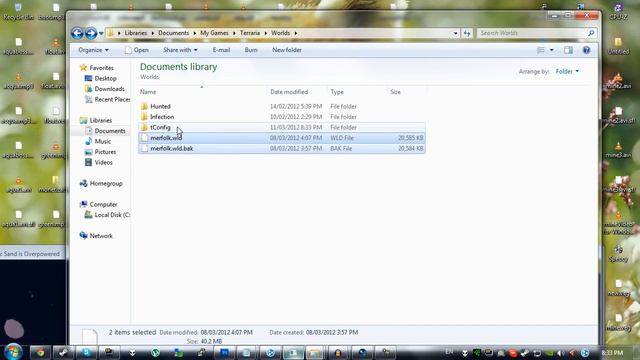Image resolution: width=640 pixels, height=360 pixels.
Task: Open Desktop in the navigation pane
Action: click(x=105, y=78)
